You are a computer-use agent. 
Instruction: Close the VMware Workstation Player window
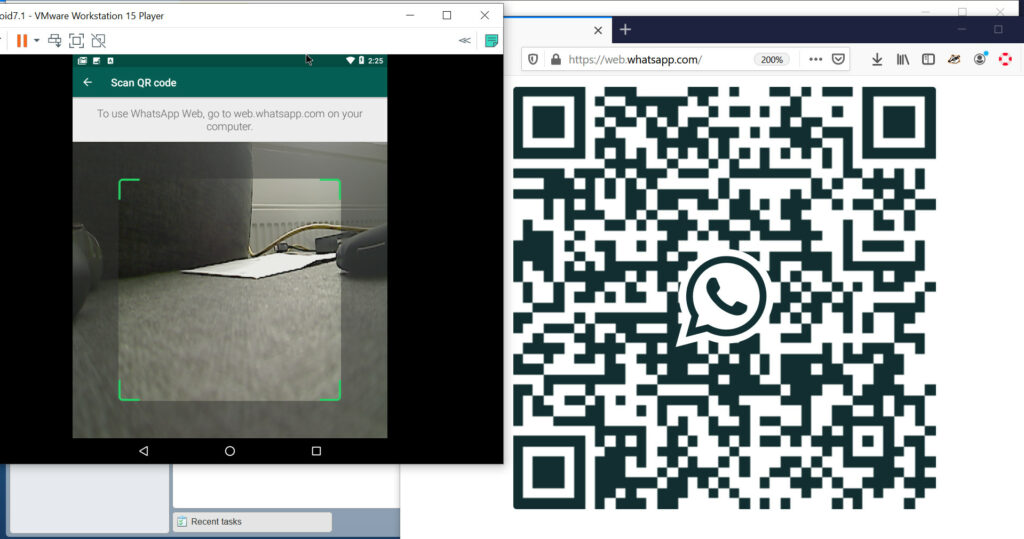pyautogui.click(x=485, y=15)
